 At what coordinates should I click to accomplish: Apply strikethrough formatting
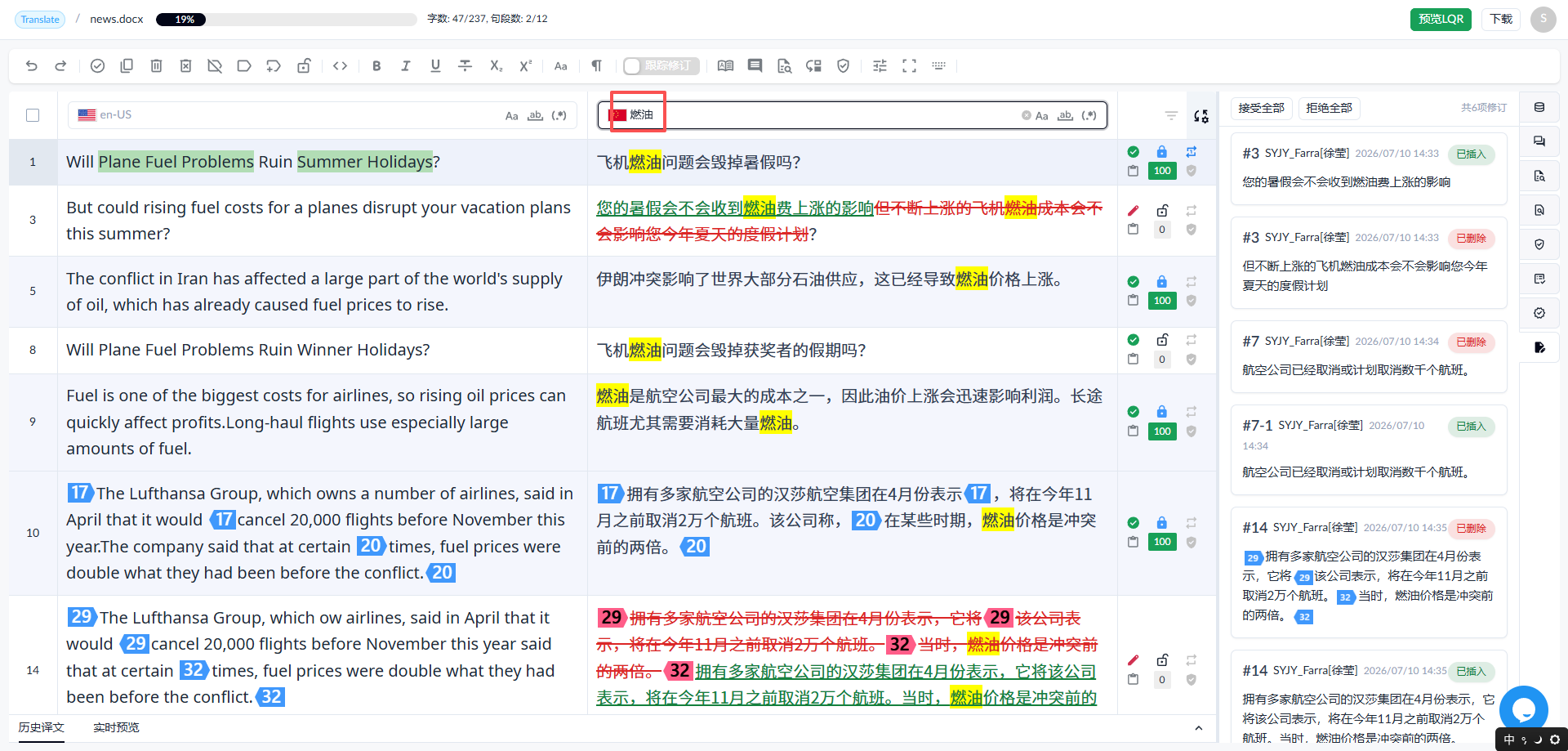465,66
